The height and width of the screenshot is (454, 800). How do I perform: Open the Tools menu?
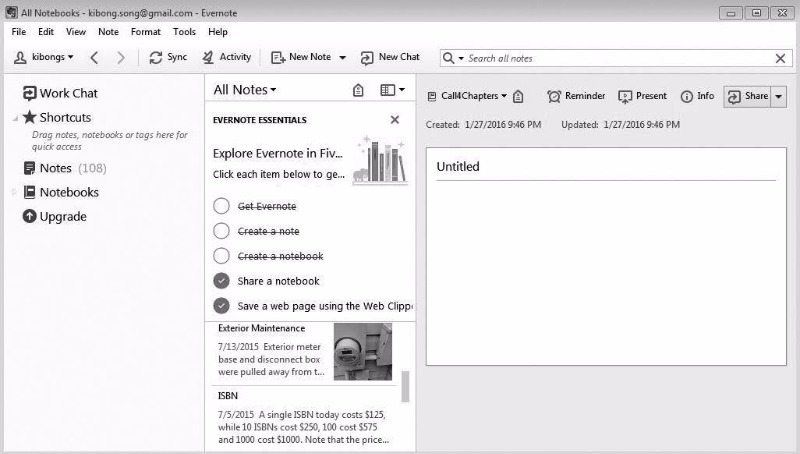click(x=184, y=32)
